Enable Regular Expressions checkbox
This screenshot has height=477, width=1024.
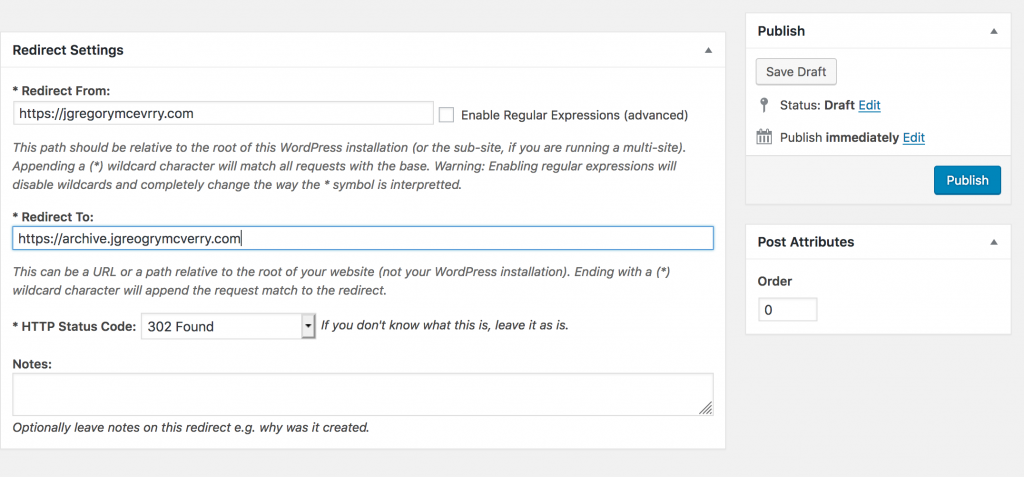coord(446,115)
